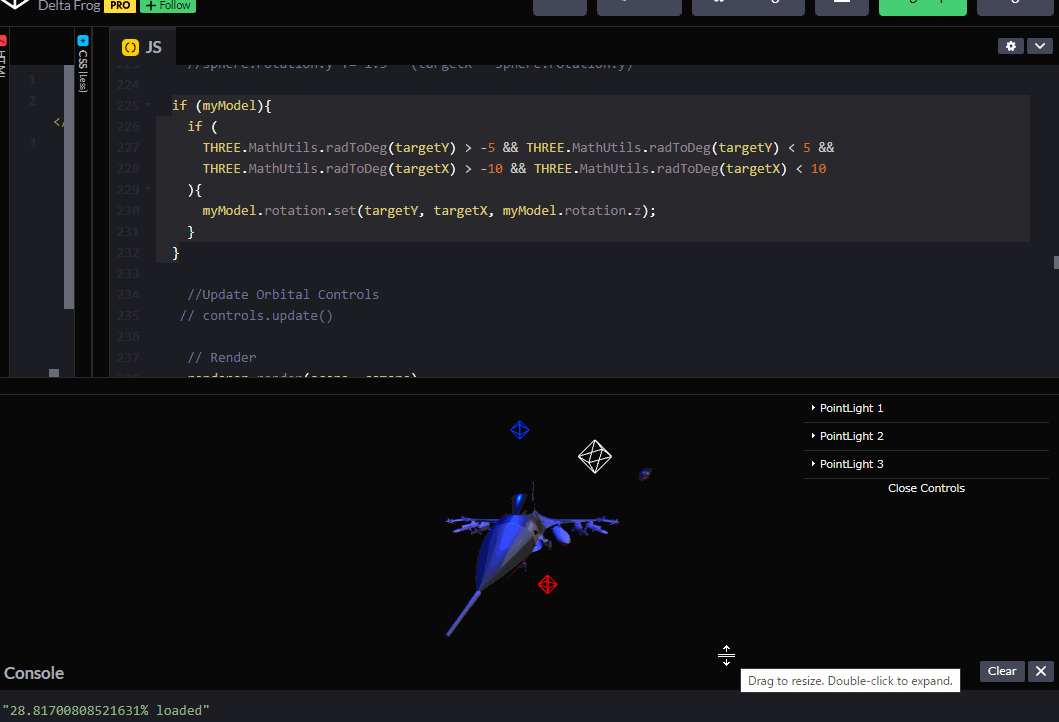Click the '// controls.update()' comment line
The width and height of the screenshot is (1059, 722).
click(256, 315)
